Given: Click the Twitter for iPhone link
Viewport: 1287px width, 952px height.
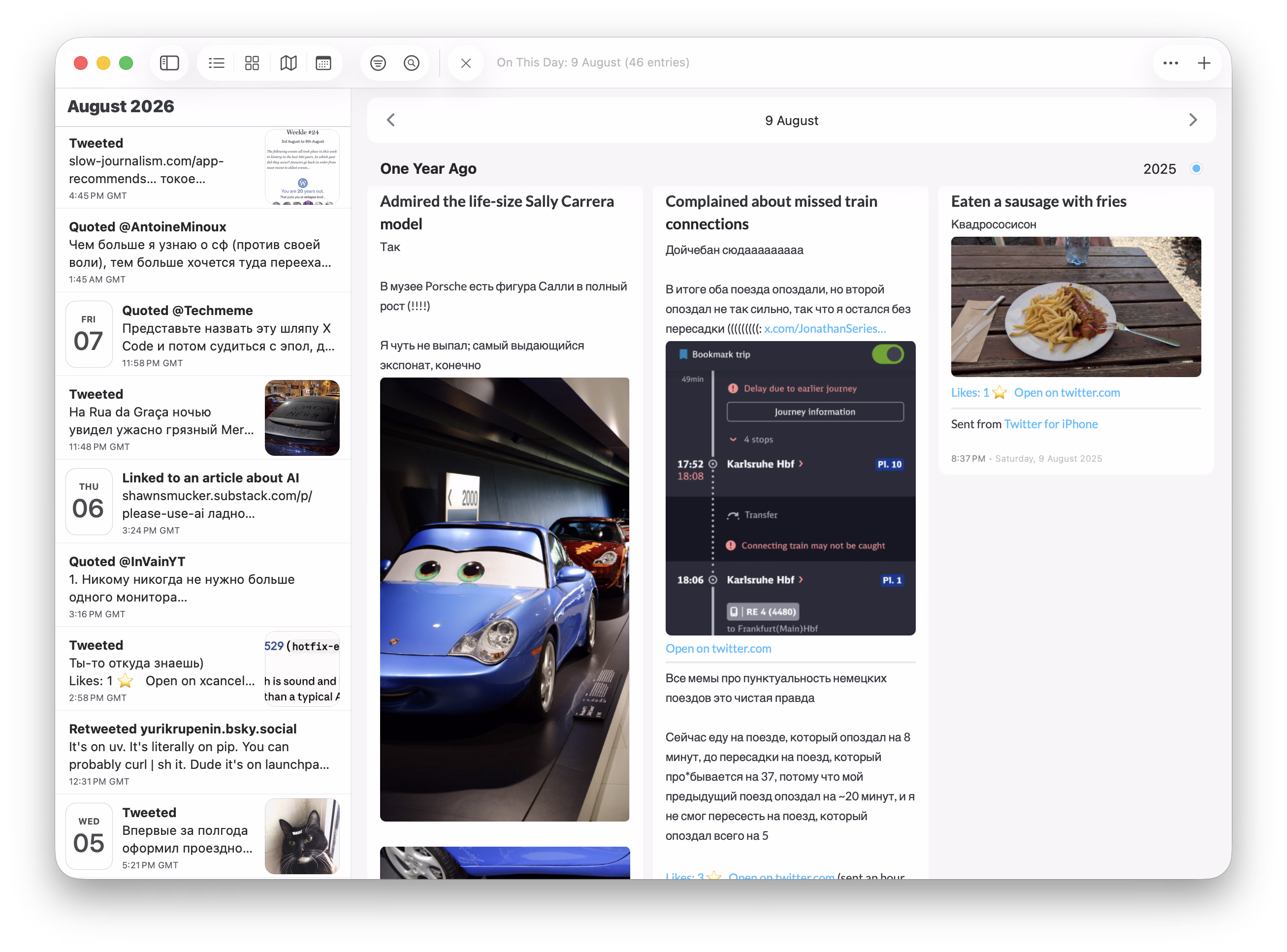Looking at the screenshot, I should [x=1050, y=424].
